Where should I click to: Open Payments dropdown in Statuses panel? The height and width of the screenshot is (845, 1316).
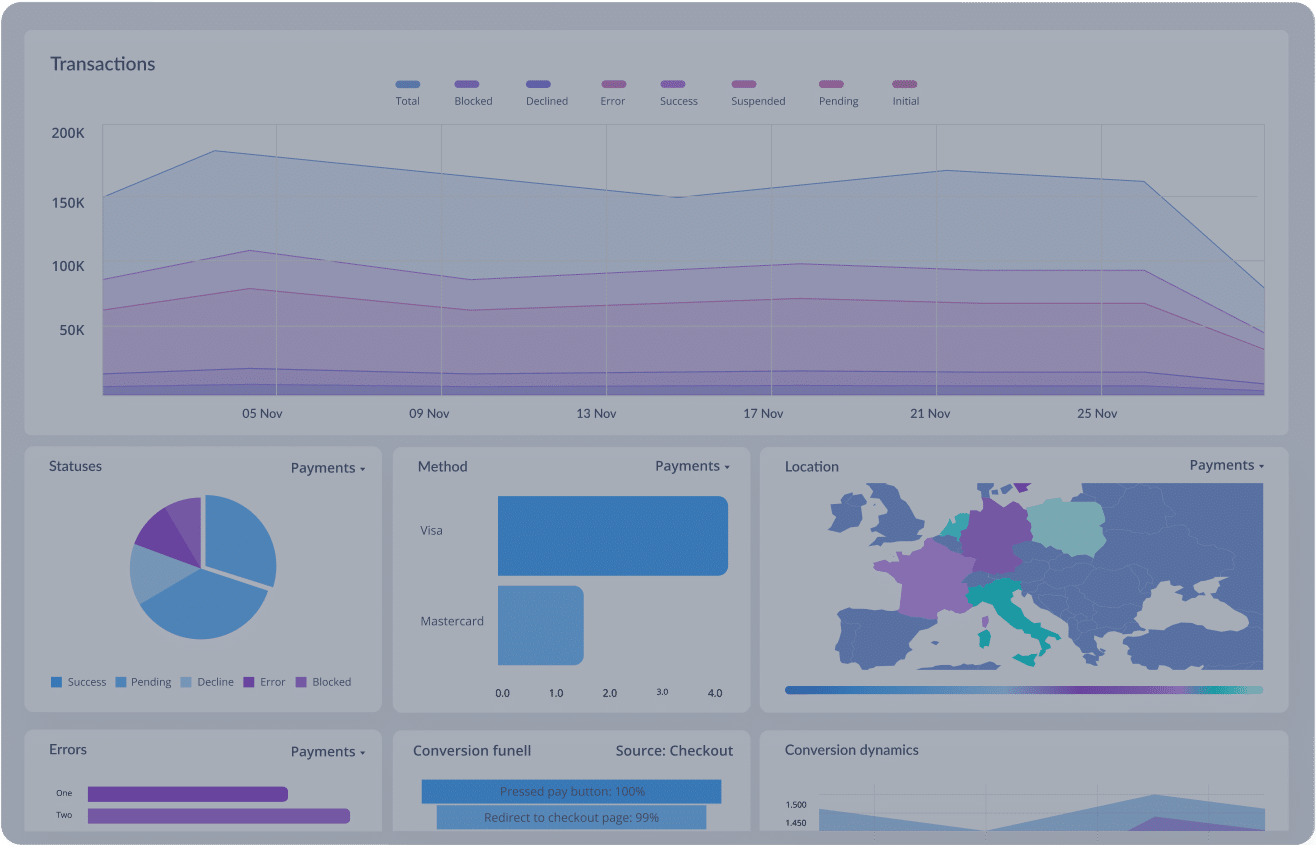[328, 468]
